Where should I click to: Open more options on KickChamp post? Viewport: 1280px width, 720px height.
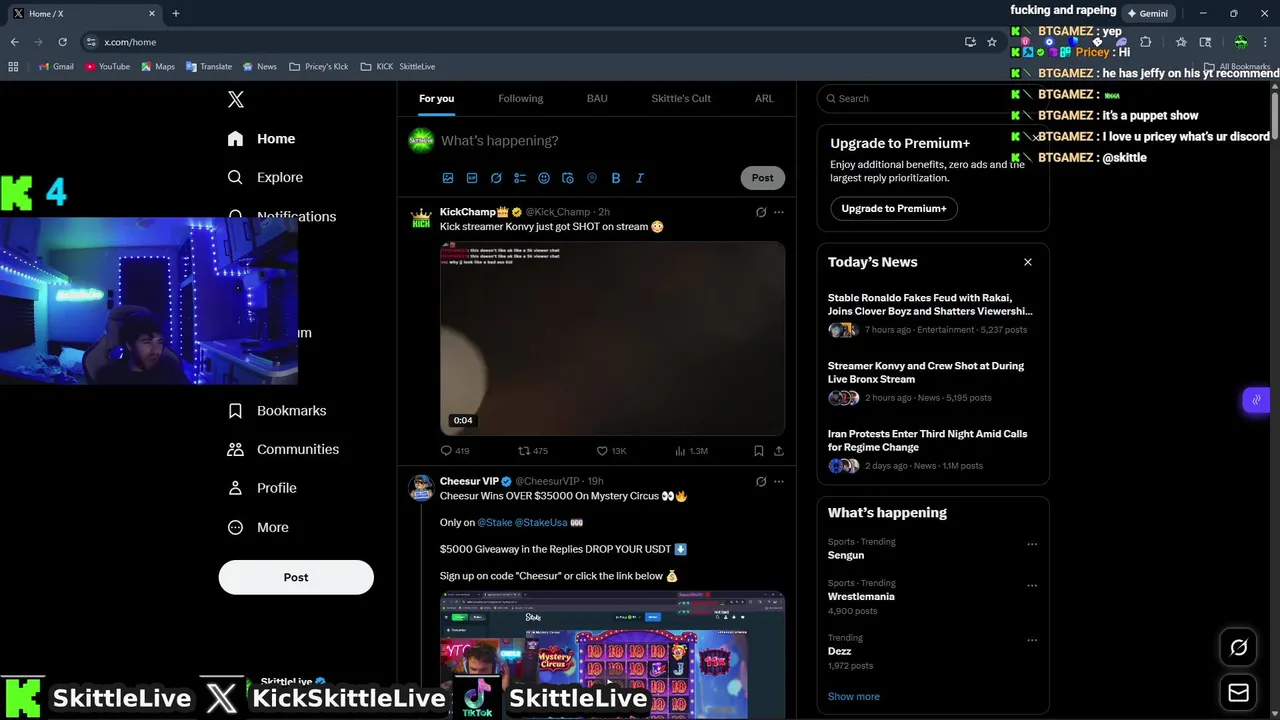[779, 212]
